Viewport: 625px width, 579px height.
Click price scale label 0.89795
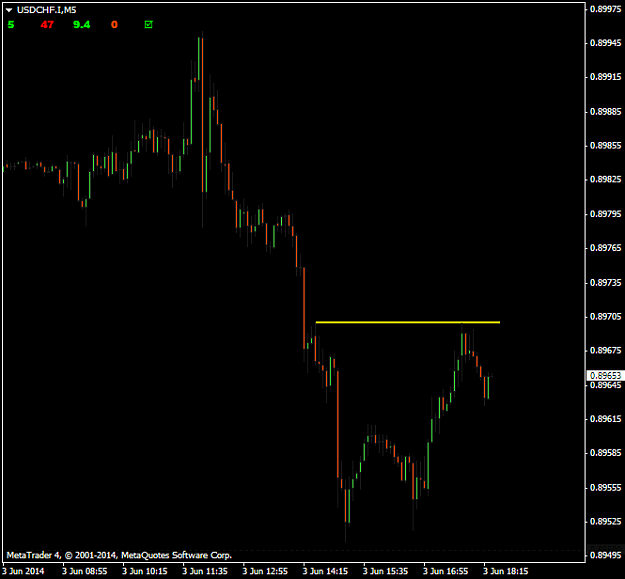pos(605,214)
